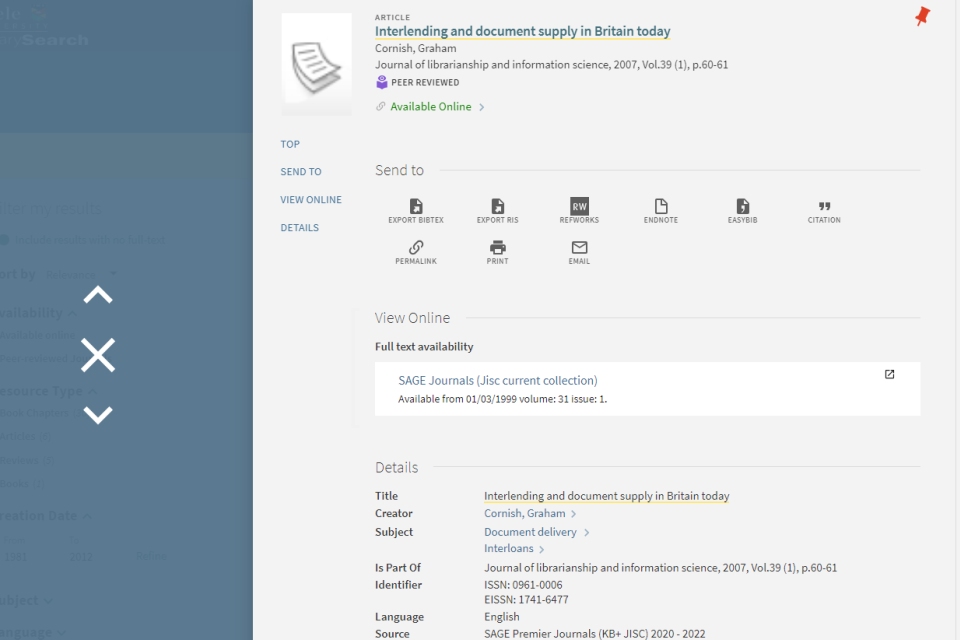The image size is (960, 640).
Task: Open SAGE Journals (Jisc current collection) link
Action: coord(497,380)
